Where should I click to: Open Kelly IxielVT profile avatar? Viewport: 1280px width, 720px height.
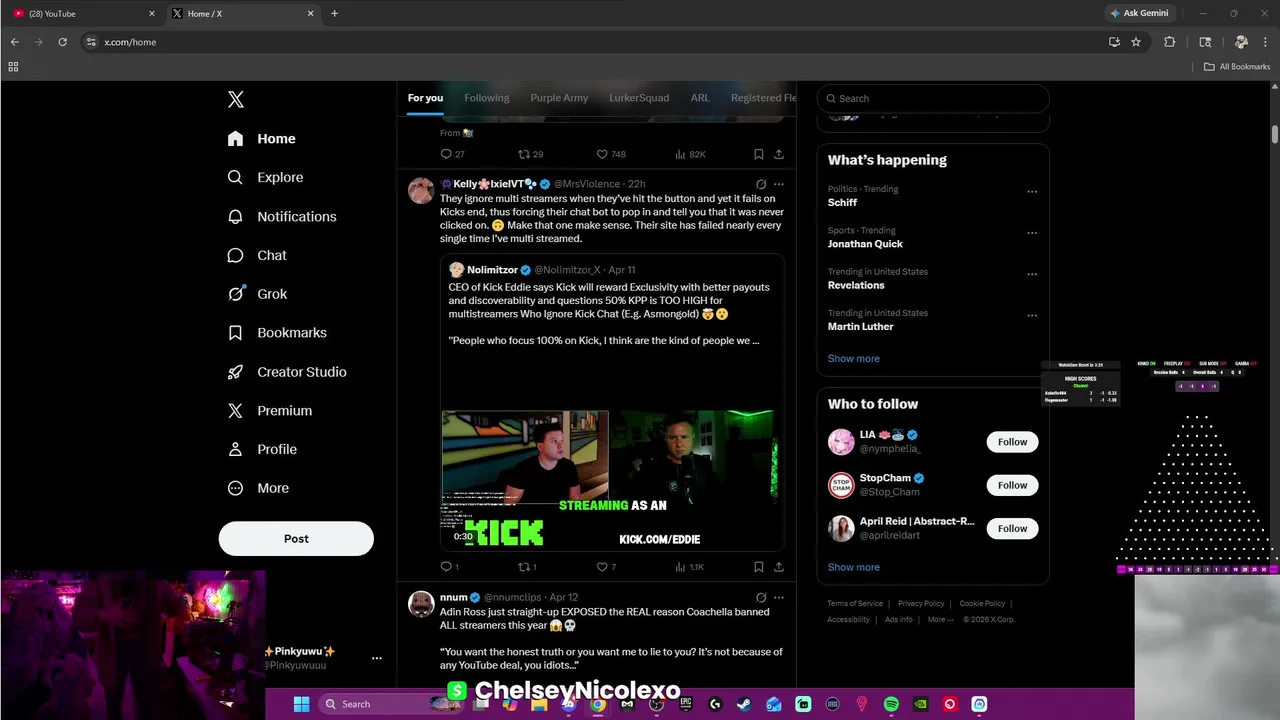point(421,190)
